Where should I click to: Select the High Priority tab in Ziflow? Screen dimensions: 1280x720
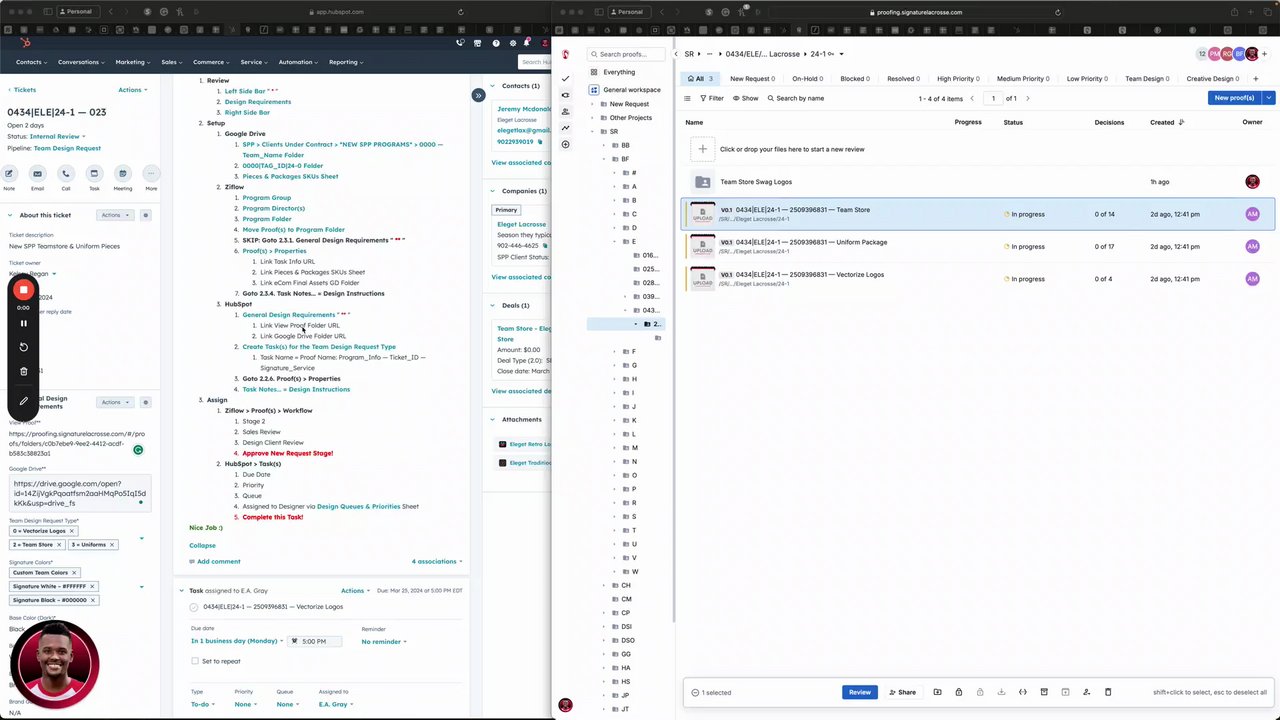pyautogui.click(x=959, y=78)
